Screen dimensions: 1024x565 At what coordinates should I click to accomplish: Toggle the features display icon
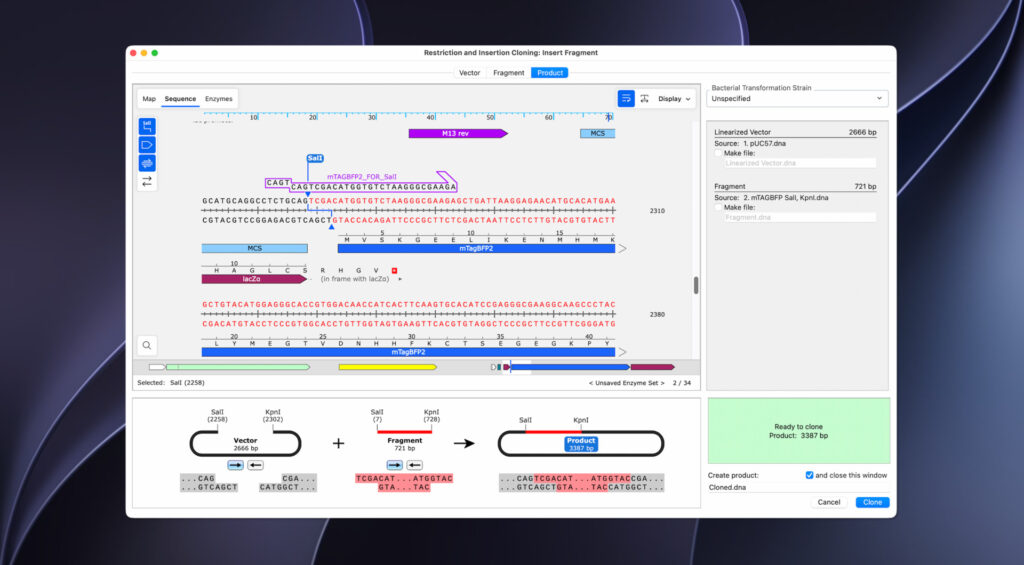tap(147, 145)
